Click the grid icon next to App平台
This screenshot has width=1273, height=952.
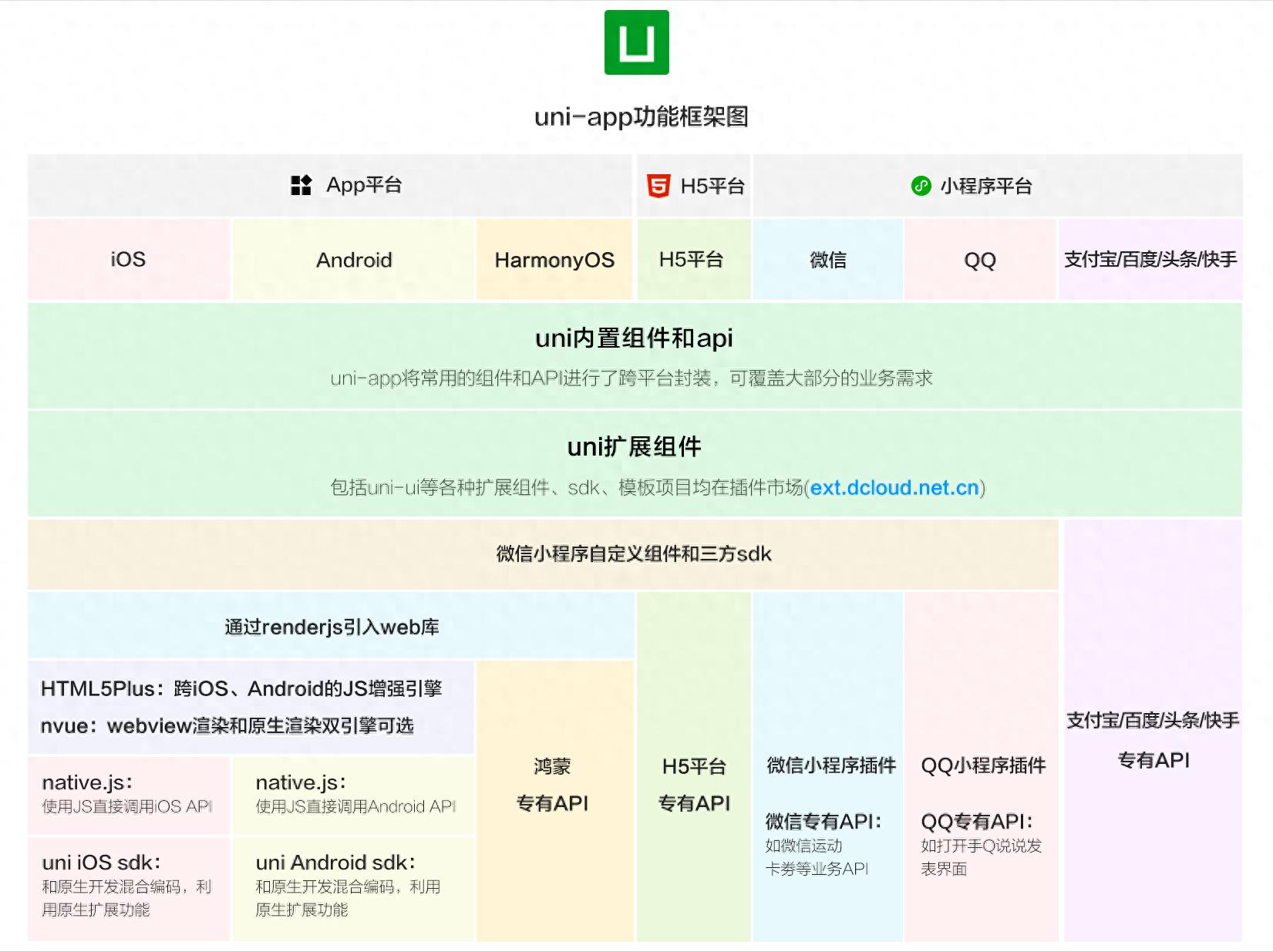pos(302,185)
